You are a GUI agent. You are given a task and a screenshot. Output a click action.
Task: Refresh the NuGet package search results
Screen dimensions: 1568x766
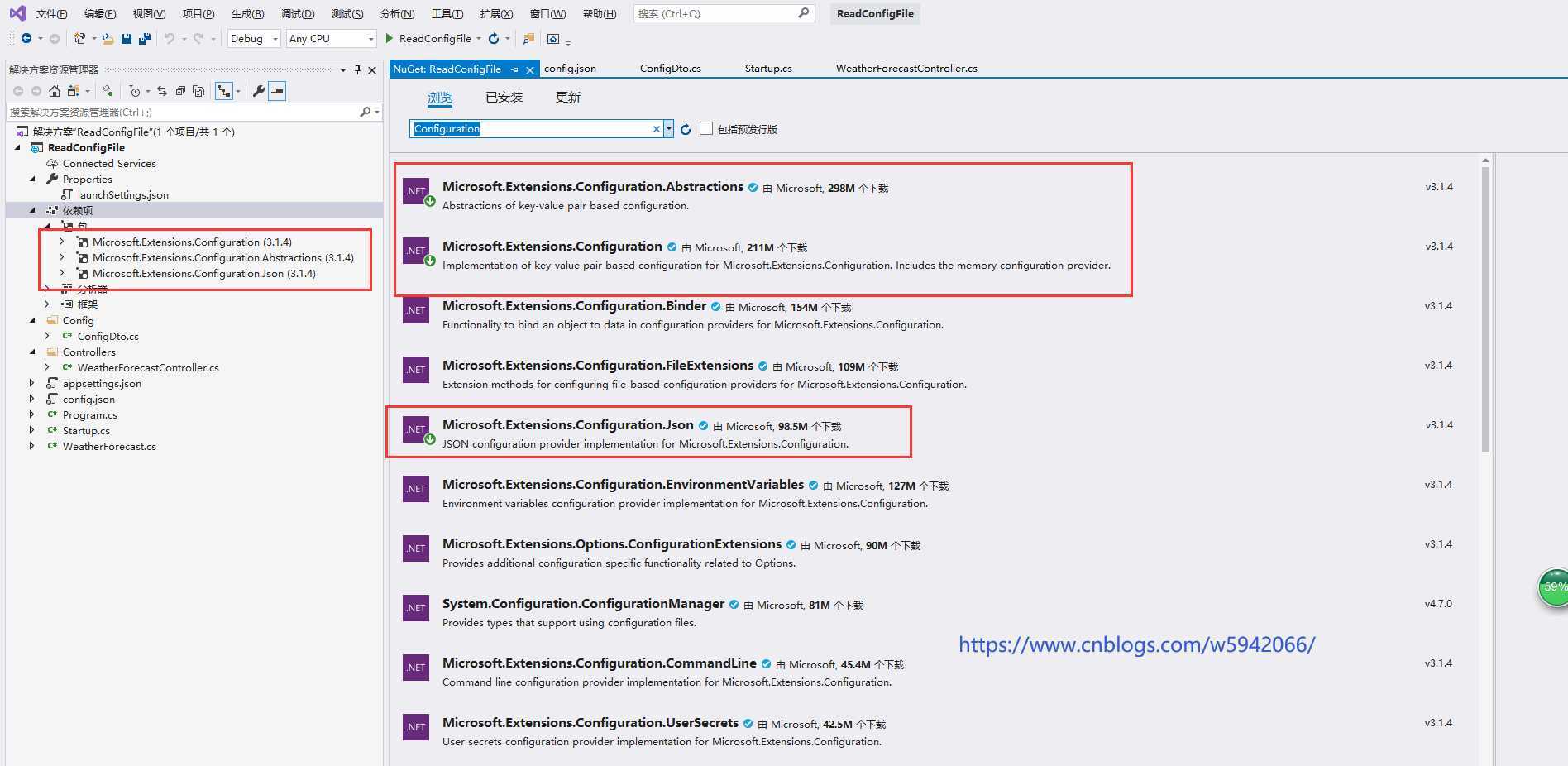pyautogui.click(x=686, y=129)
